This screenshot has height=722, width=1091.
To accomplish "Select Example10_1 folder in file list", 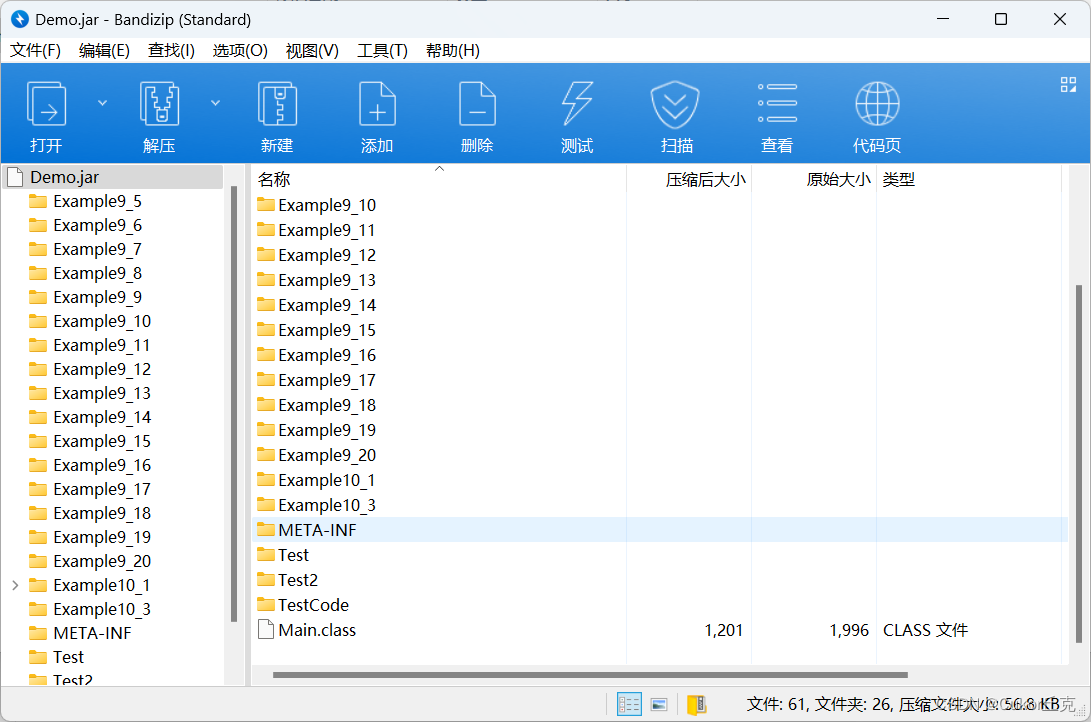I will [327, 481].
